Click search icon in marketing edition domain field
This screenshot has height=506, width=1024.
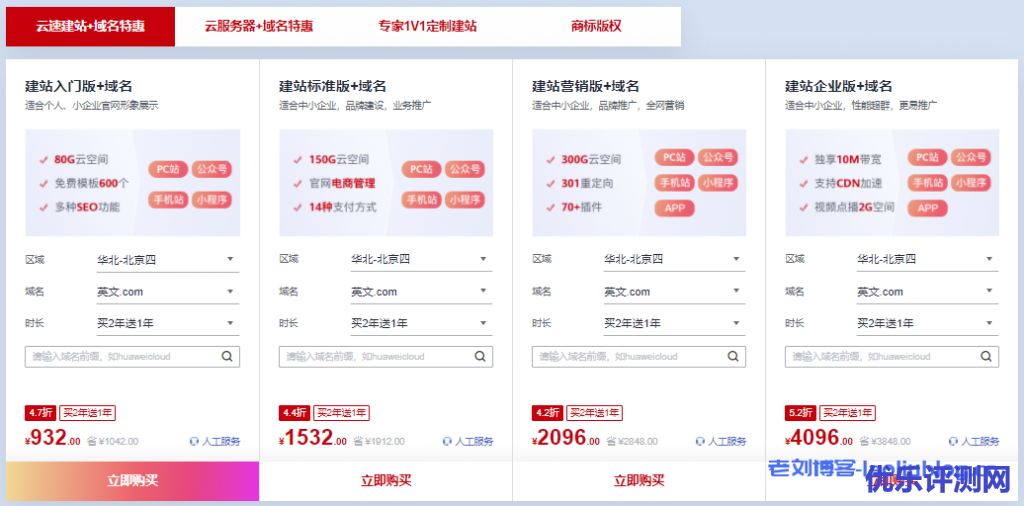point(734,356)
